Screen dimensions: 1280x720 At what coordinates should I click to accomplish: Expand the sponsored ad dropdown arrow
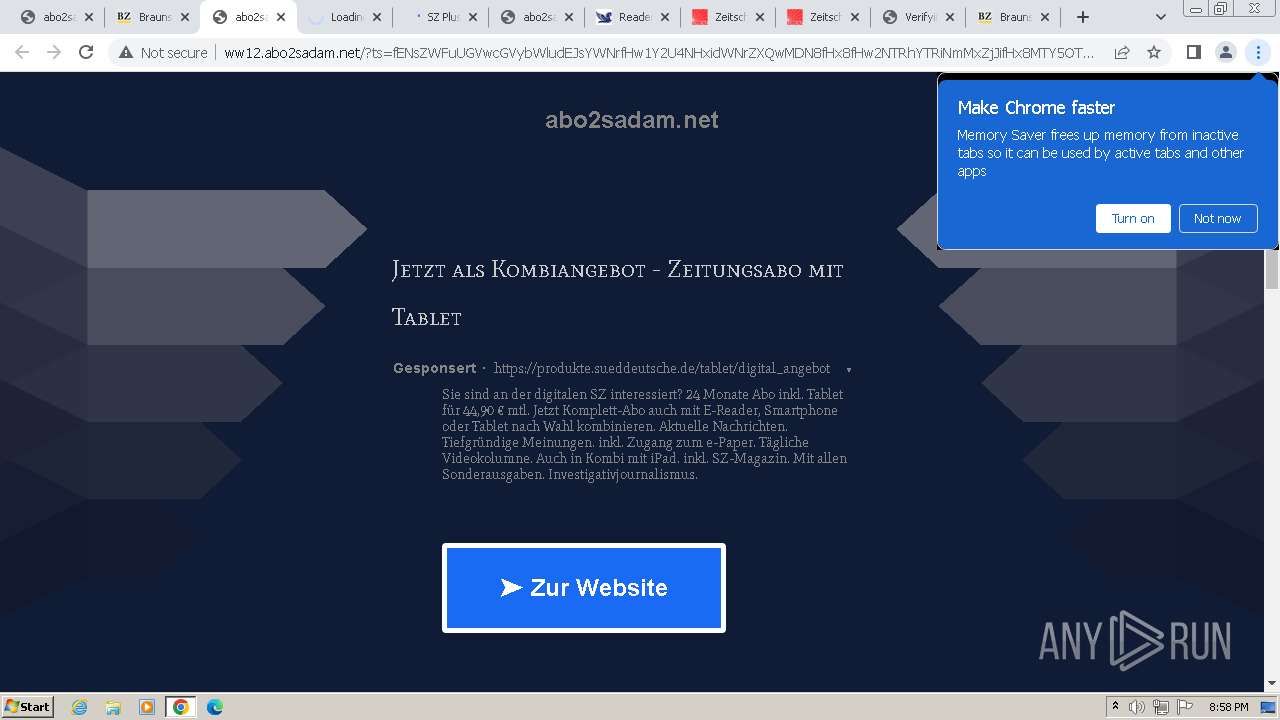849,370
